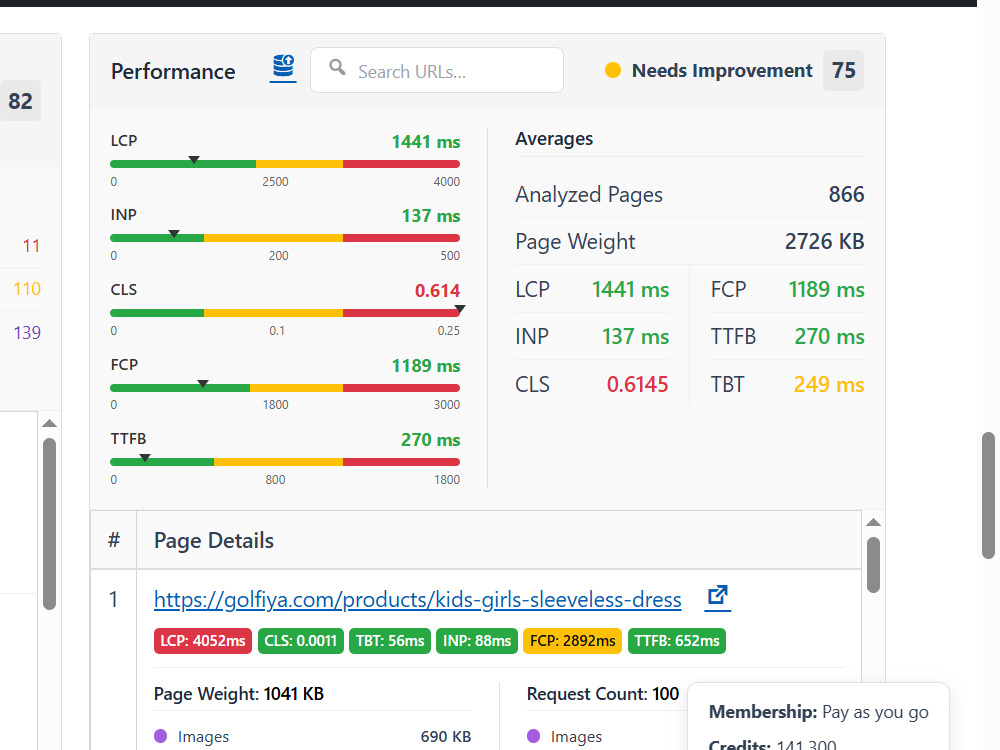Click the # column header
The width and height of the screenshot is (1000, 750).
pos(114,540)
